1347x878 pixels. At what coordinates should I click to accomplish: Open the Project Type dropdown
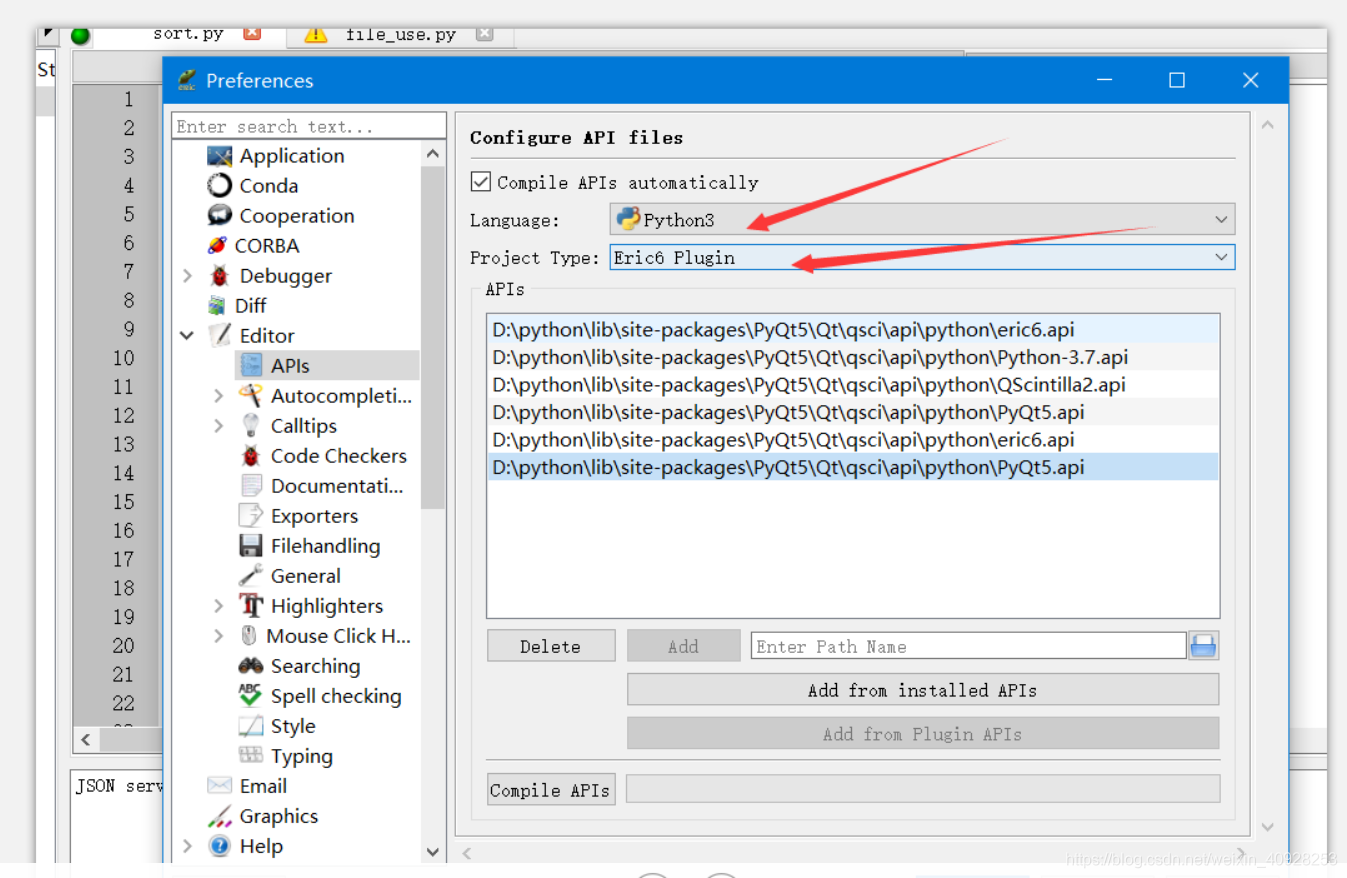pyautogui.click(x=922, y=258)
